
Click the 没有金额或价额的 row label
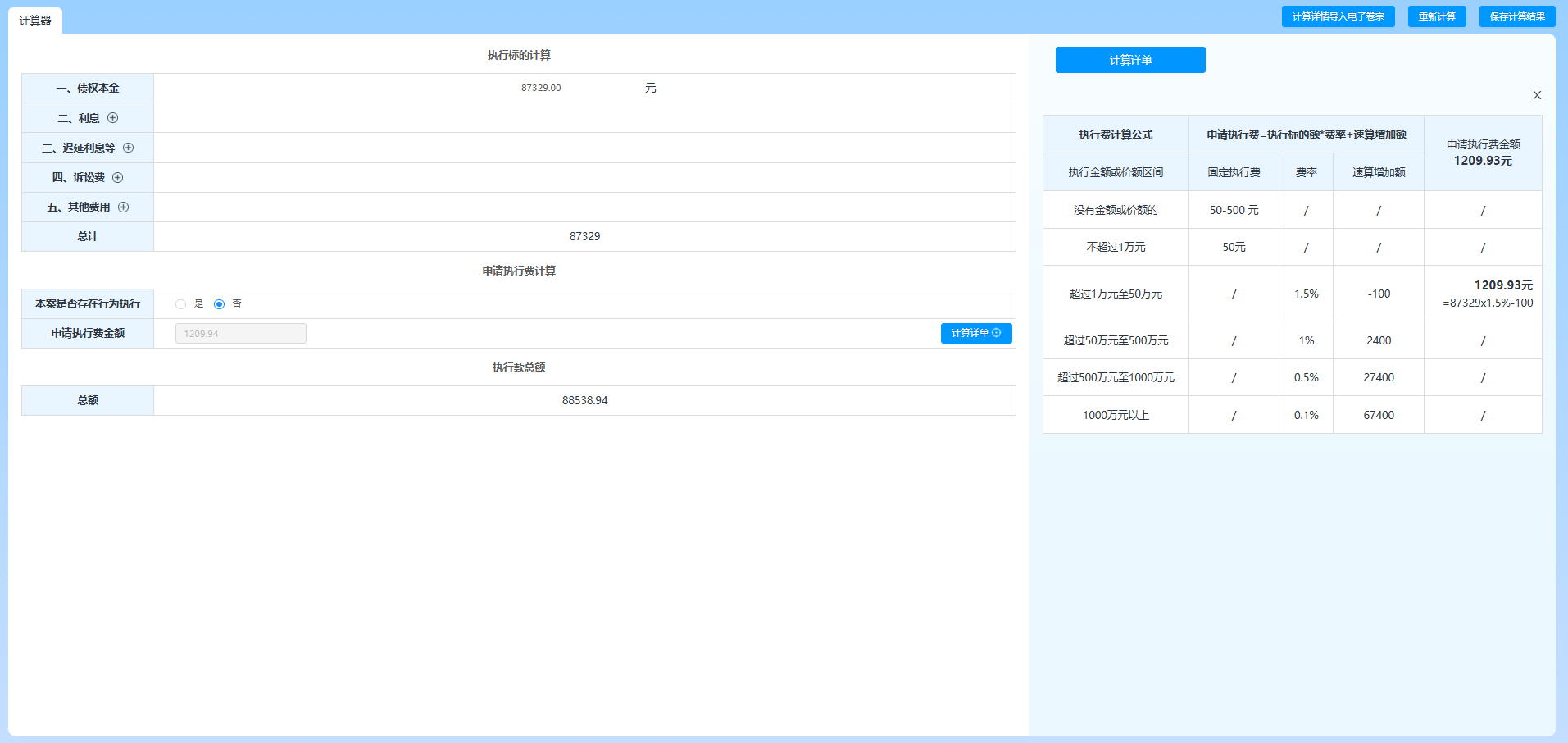[x=1116, y=210]
